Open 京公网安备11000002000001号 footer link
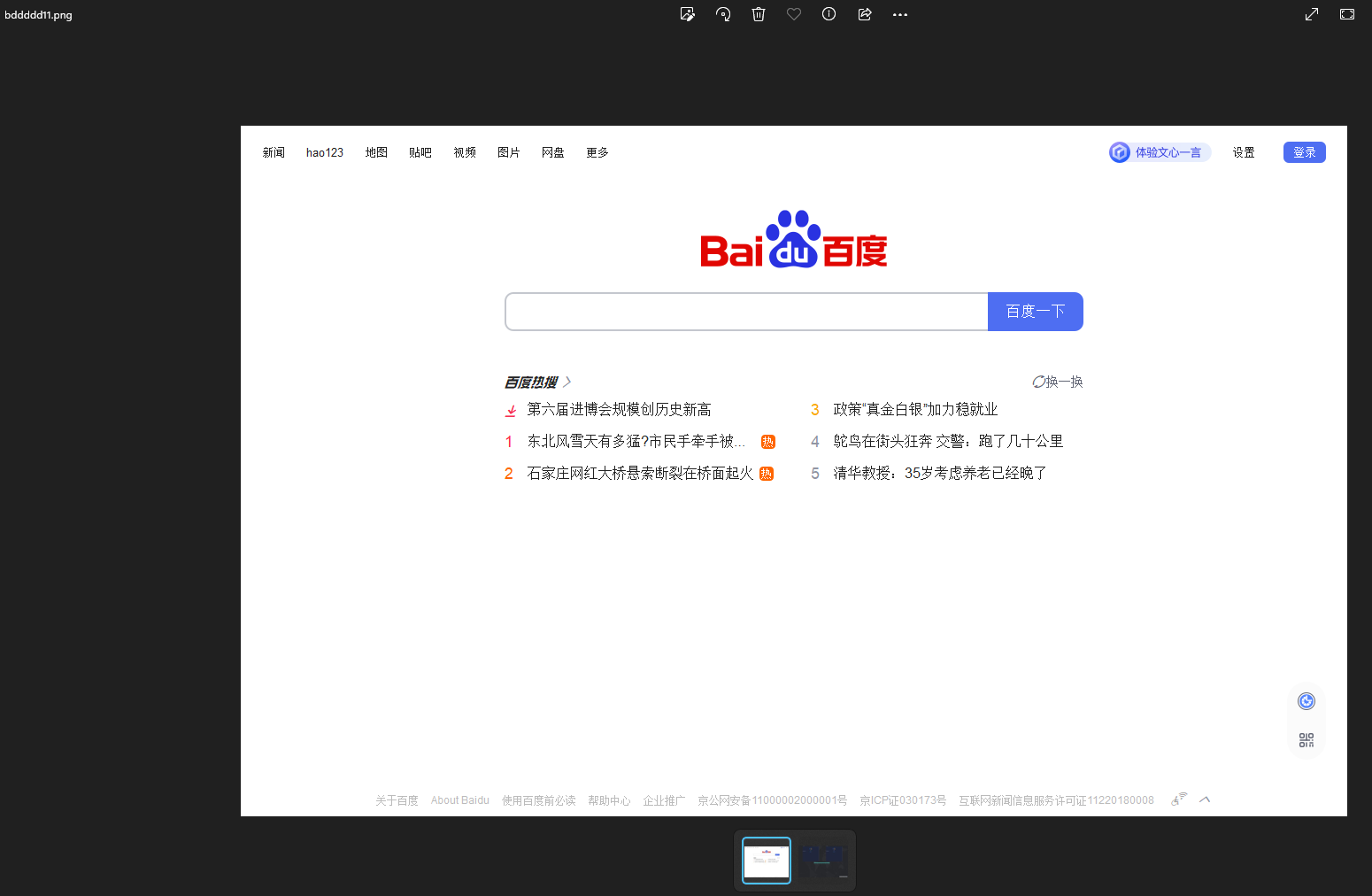1372x896 pixels. [x=772, y=800]
